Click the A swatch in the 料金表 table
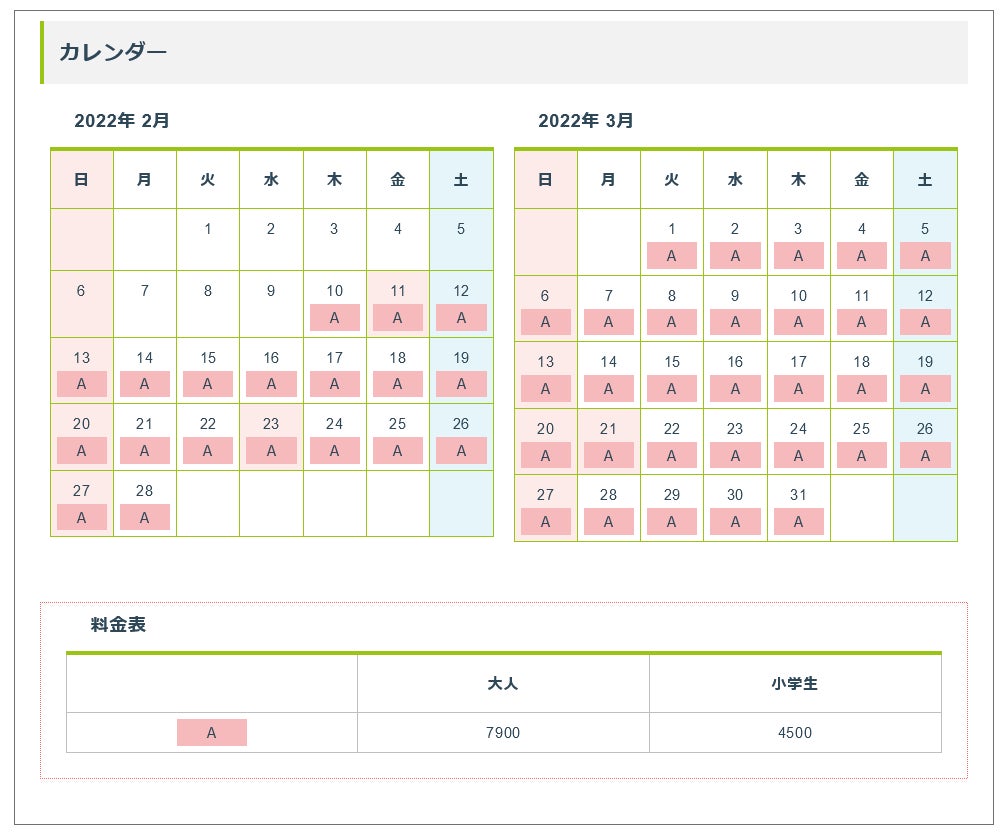This screenshot has height=837, width=1003. click(x=212, y=733)
